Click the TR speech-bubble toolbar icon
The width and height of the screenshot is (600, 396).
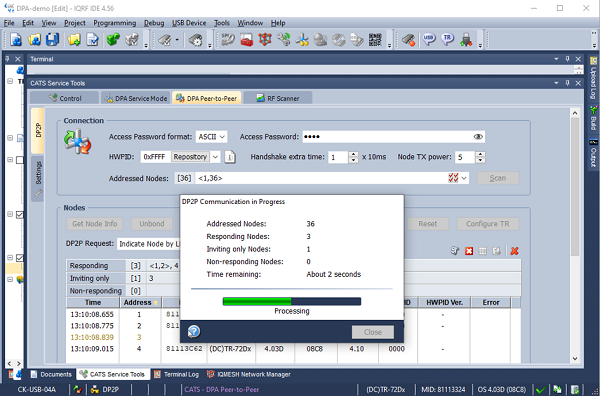[447, 39]
